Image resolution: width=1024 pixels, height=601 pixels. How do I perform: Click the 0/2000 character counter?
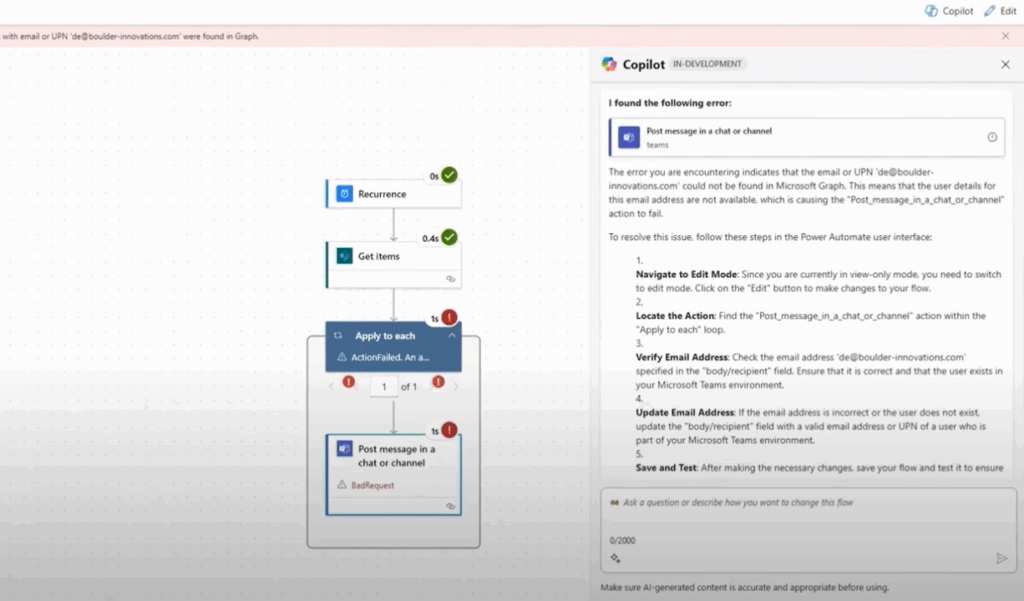[x=622, y=540]
